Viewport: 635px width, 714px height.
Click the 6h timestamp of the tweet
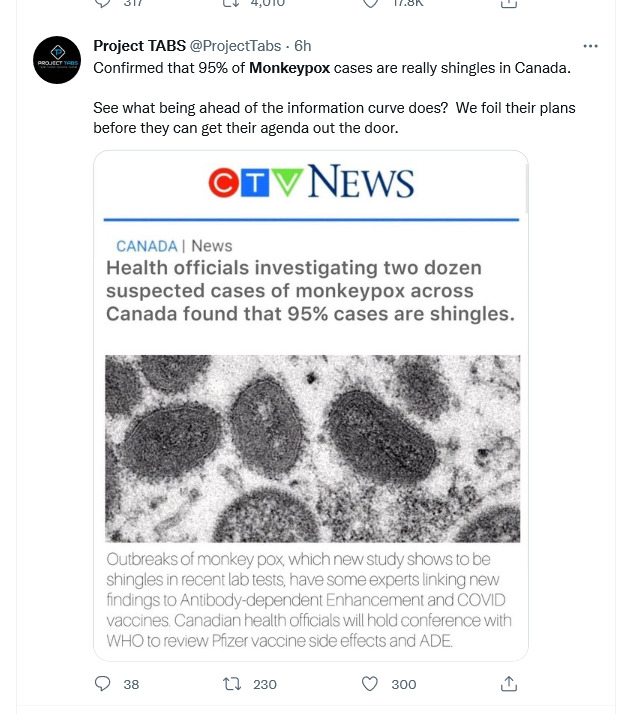tap(303, 46)
